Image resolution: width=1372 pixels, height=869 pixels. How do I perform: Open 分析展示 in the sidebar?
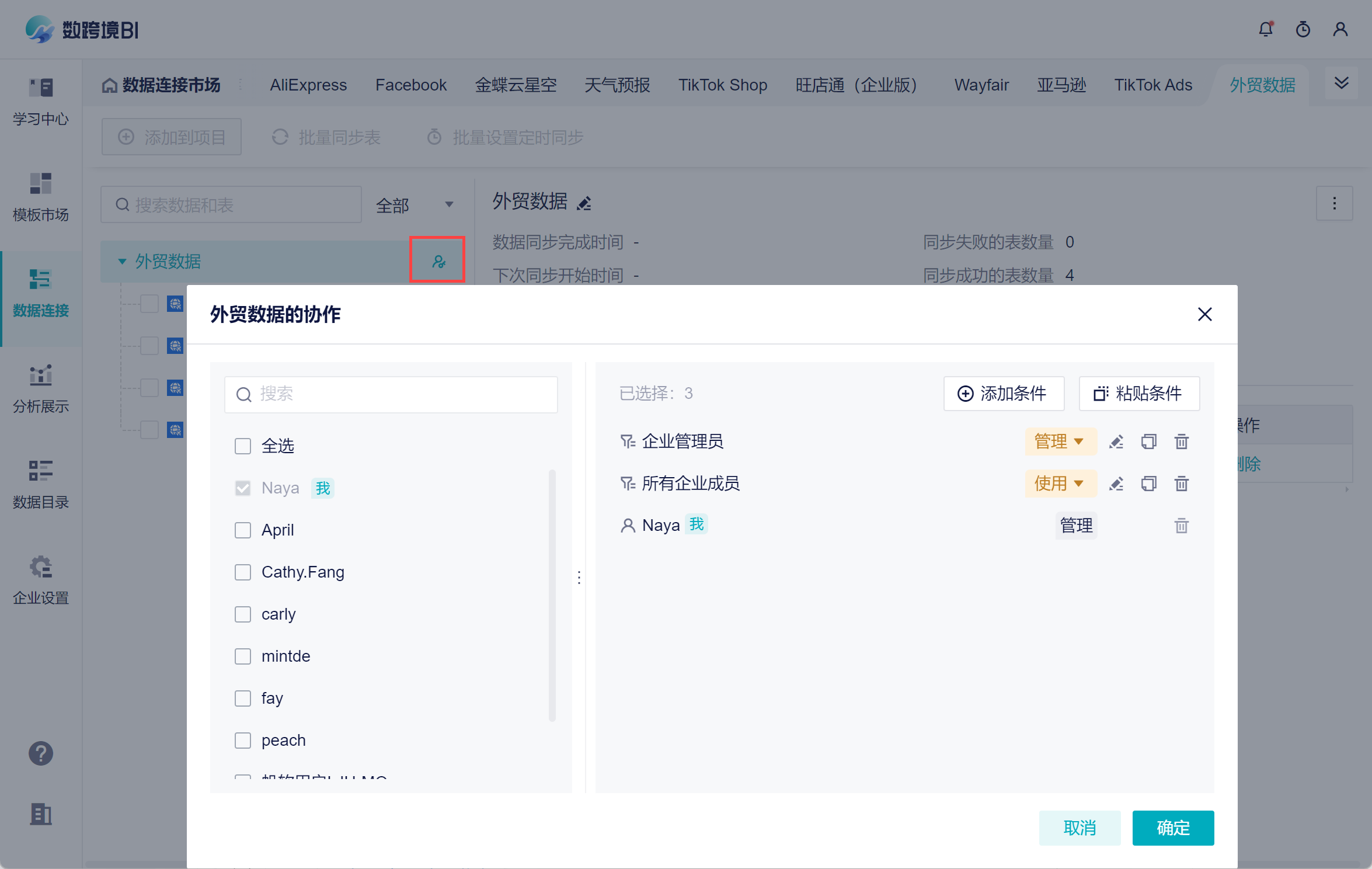click(x=41, y=388)
